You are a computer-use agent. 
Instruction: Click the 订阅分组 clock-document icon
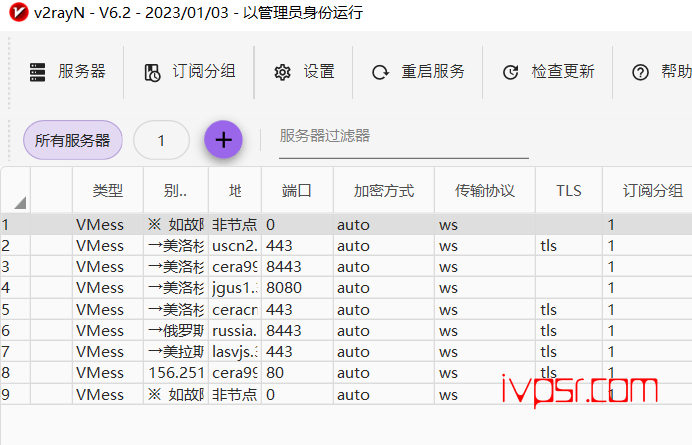coord(152,72)
